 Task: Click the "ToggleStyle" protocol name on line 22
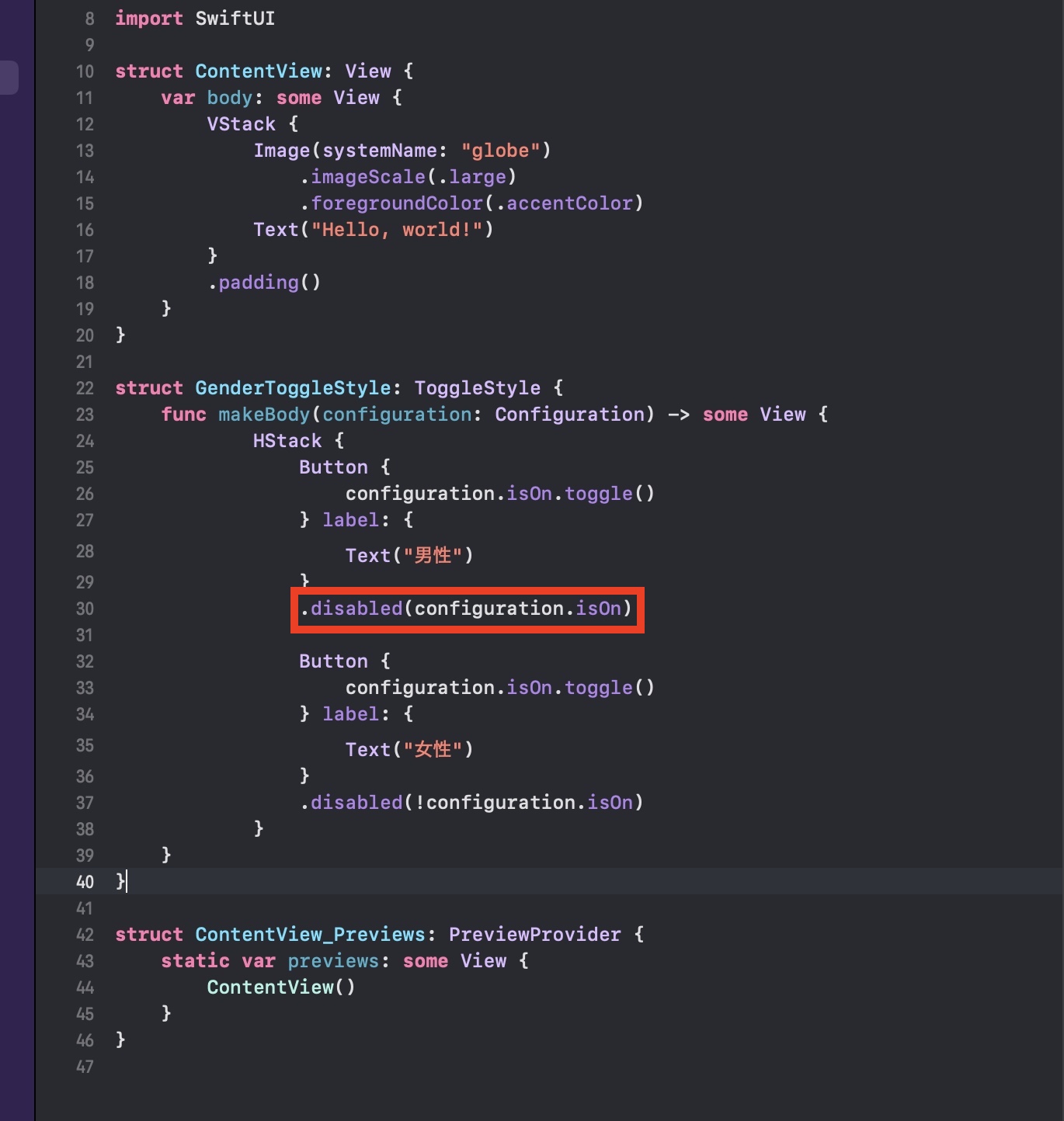coord(478,388)
